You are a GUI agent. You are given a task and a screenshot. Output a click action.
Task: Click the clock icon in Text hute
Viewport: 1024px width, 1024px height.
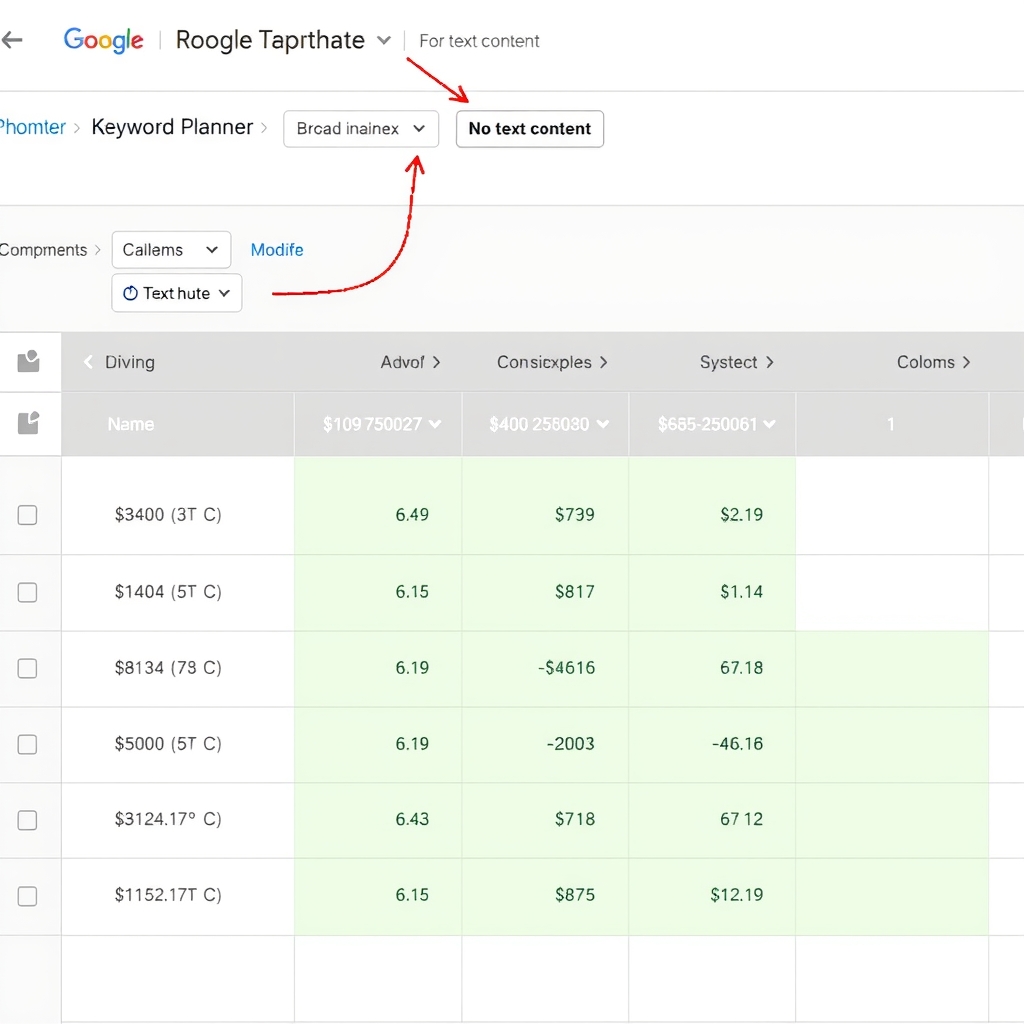click(131, 293)
